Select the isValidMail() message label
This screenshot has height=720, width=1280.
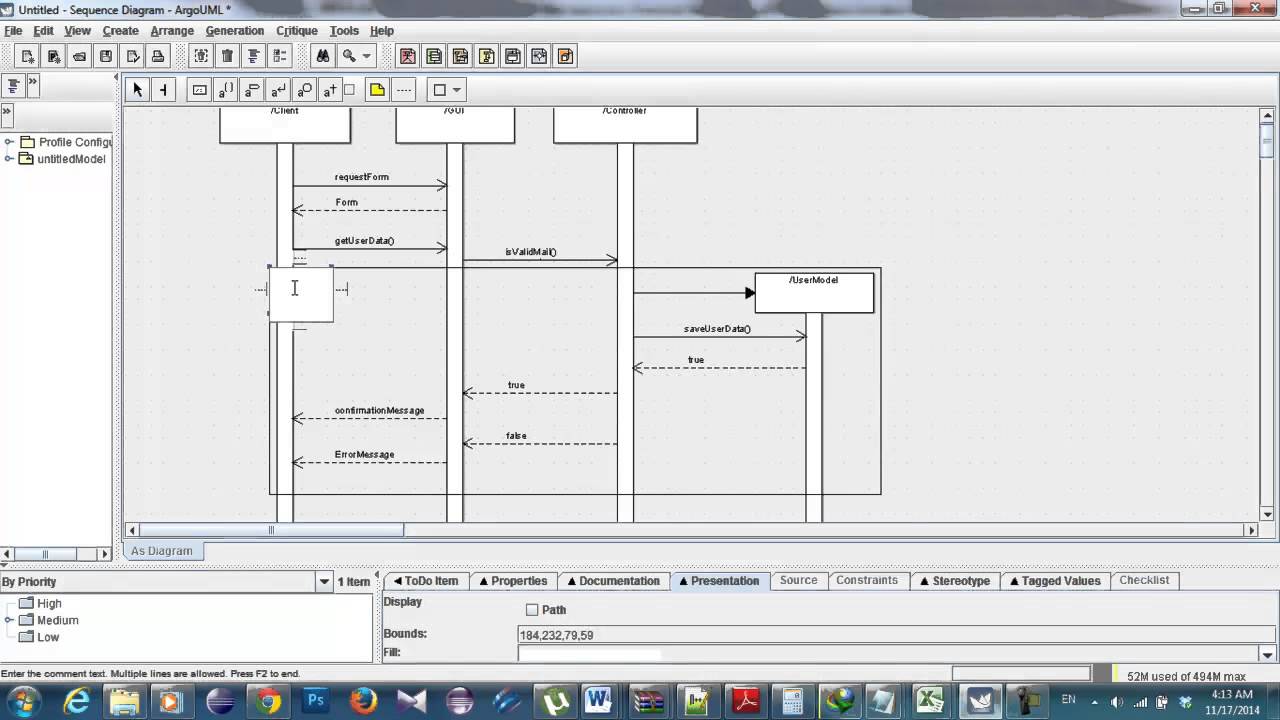[531, 252]
